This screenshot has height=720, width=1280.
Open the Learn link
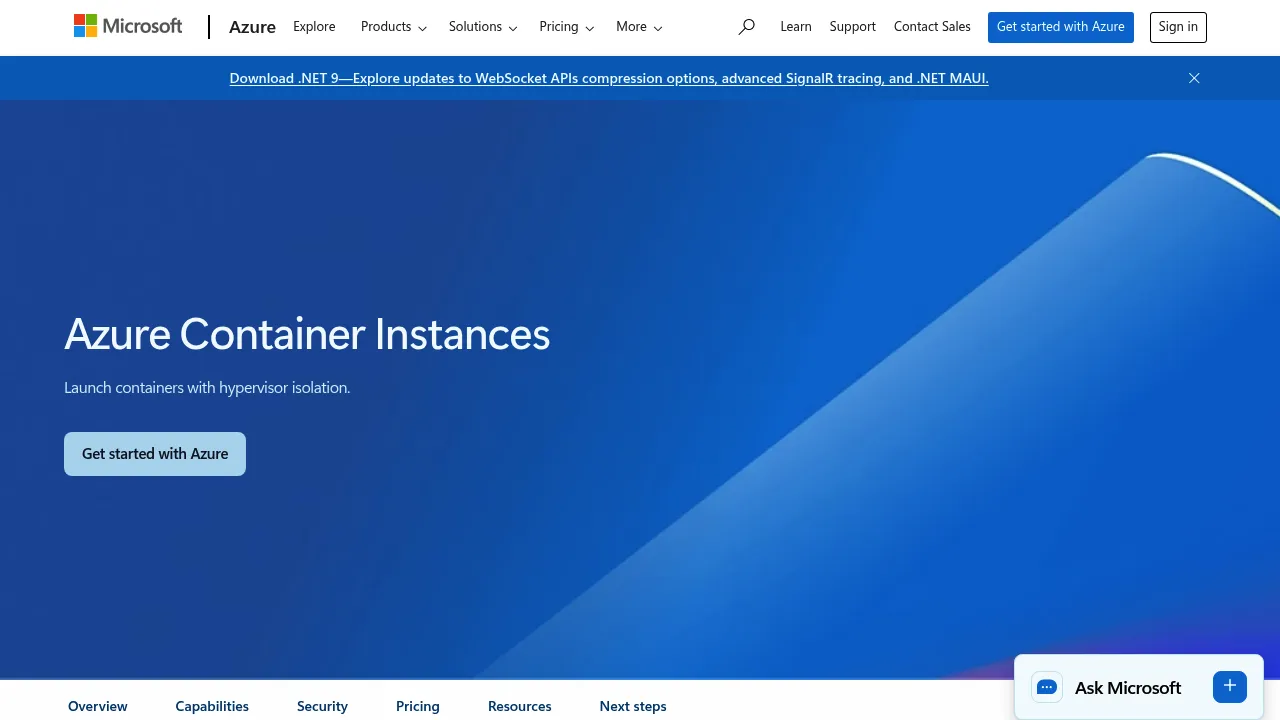pyautogui.click(x=796, y=27)
